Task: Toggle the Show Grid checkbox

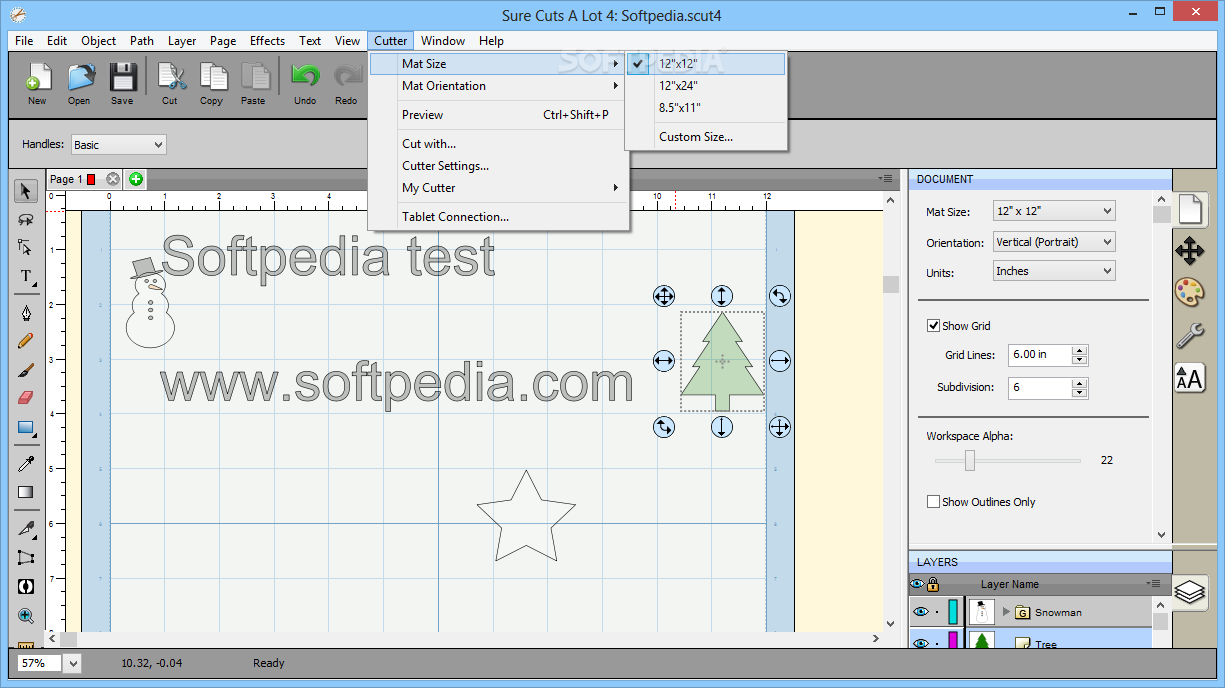Action: [934, 326]
